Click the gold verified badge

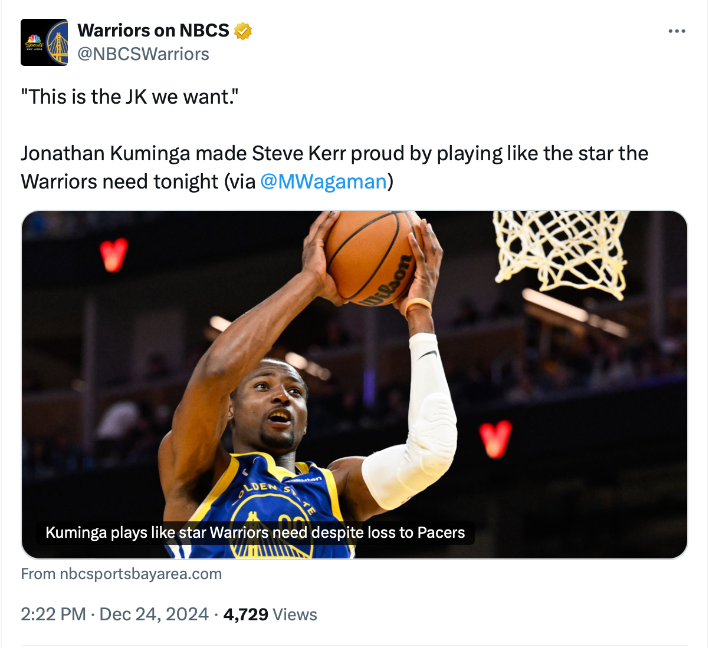click(x=243, y=31)
